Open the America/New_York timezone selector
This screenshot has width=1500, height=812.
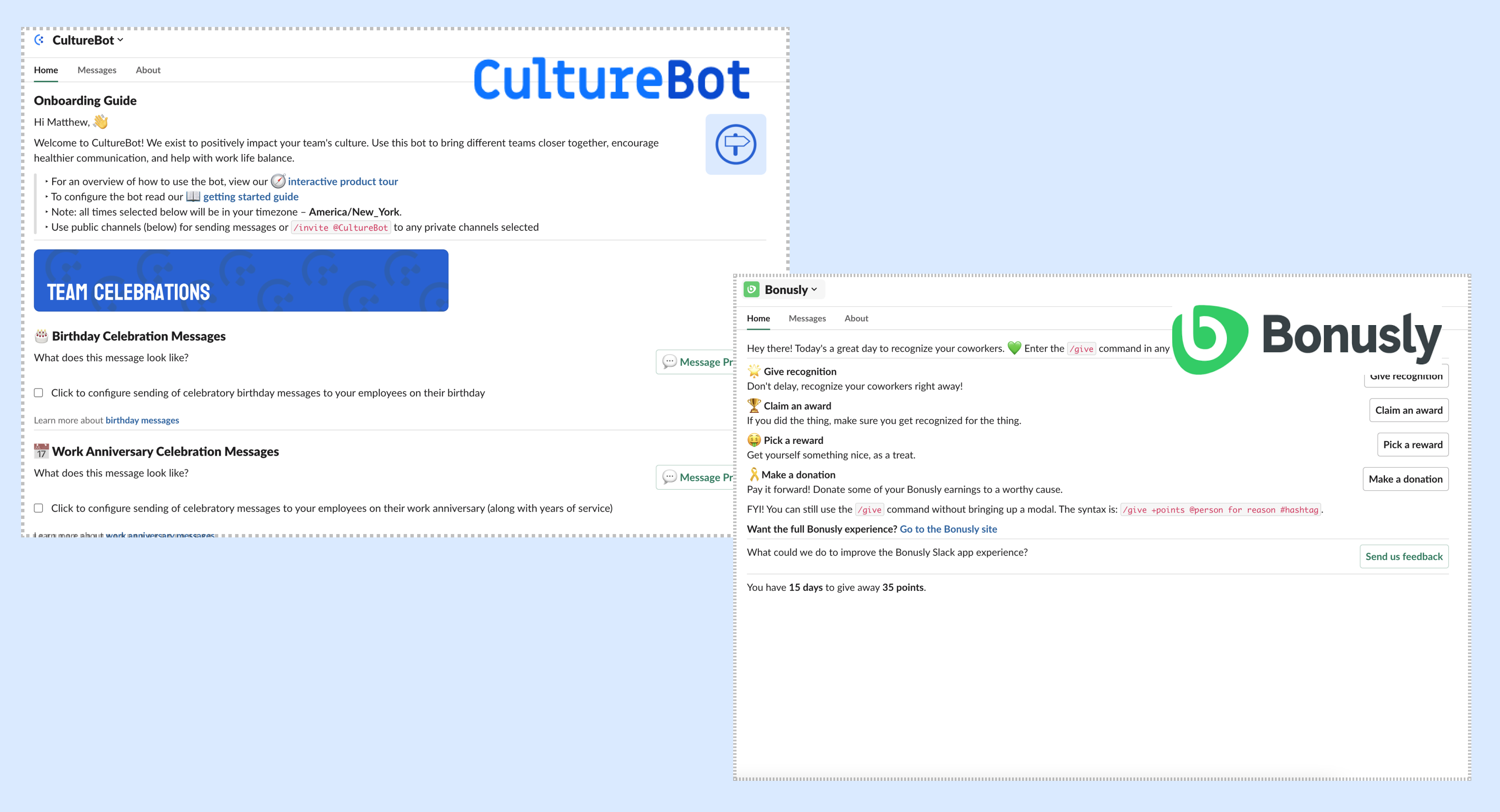click(351, 212)
